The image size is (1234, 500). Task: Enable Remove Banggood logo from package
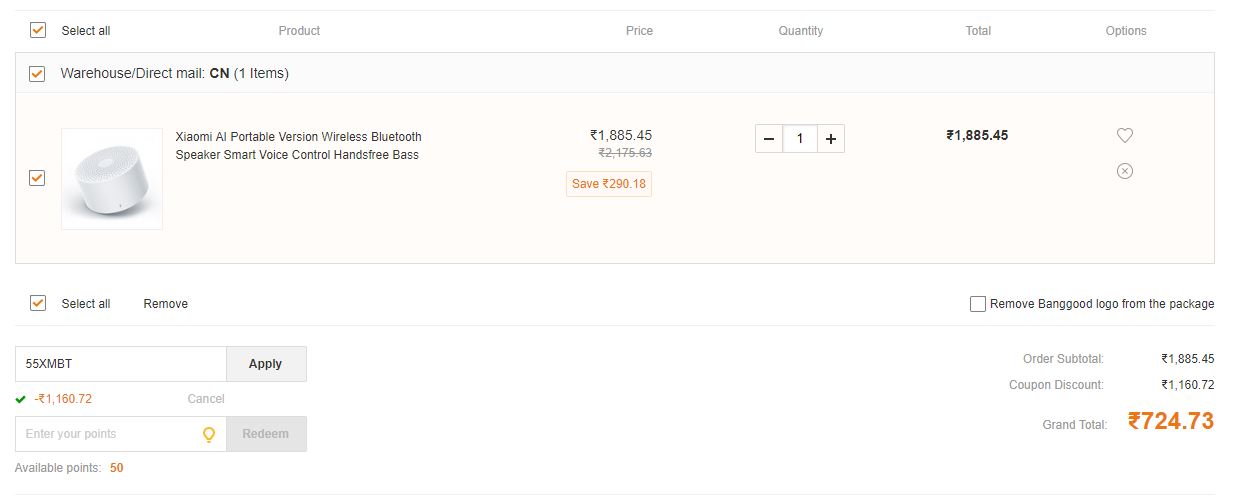(x=978, y=304)
